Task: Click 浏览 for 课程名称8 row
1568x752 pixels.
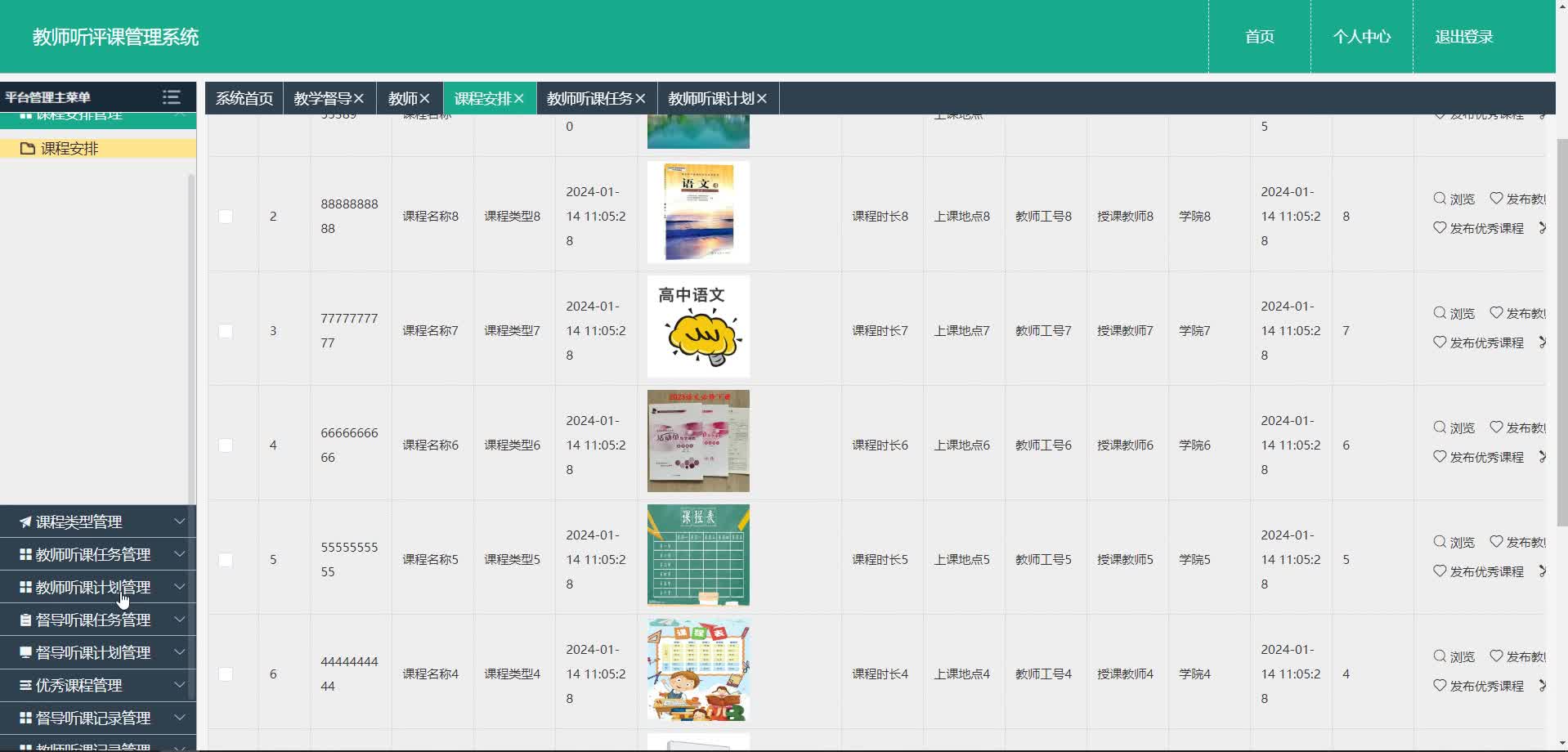Action: tap(1454, 199)
